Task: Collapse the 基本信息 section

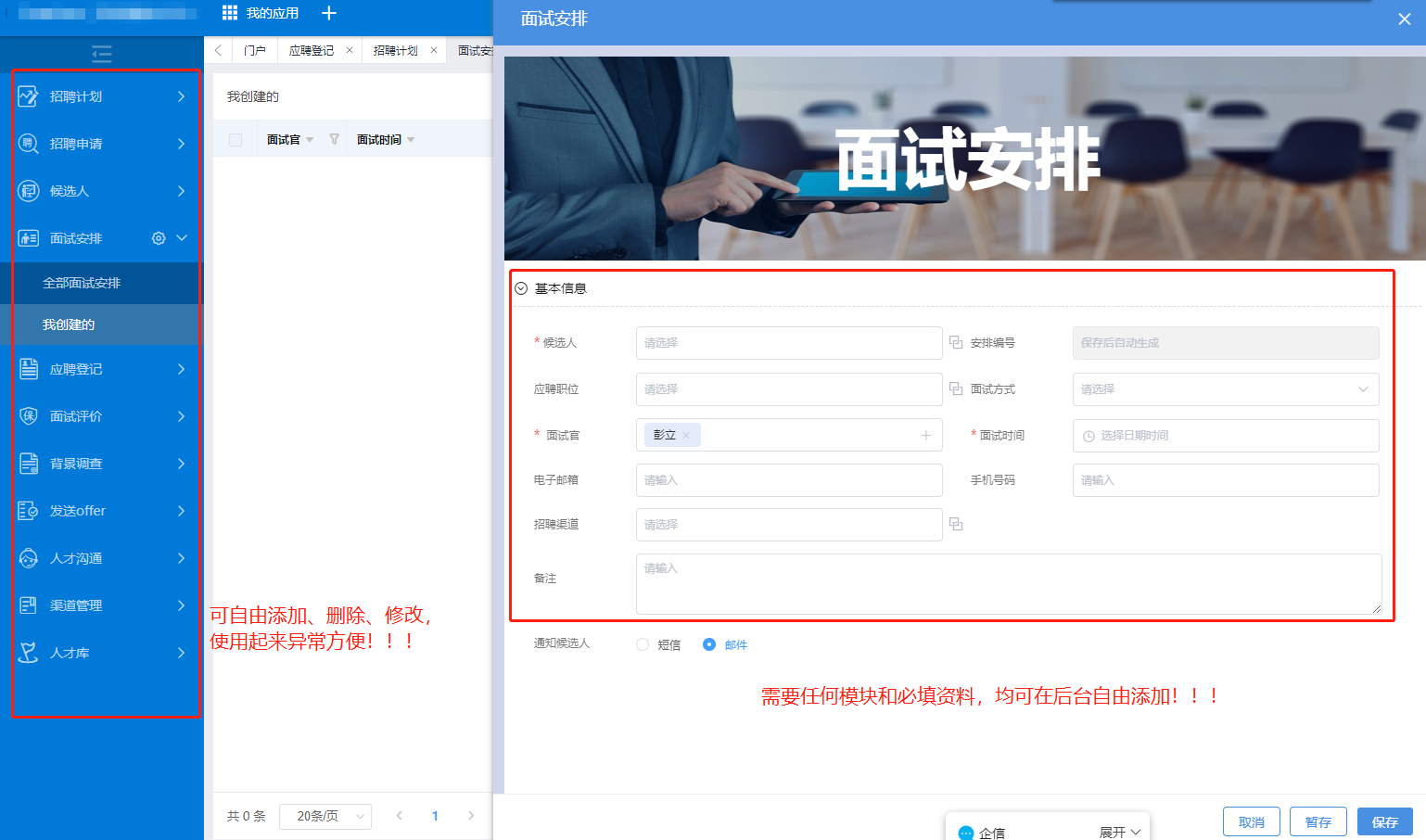Action: coord(521,288)
